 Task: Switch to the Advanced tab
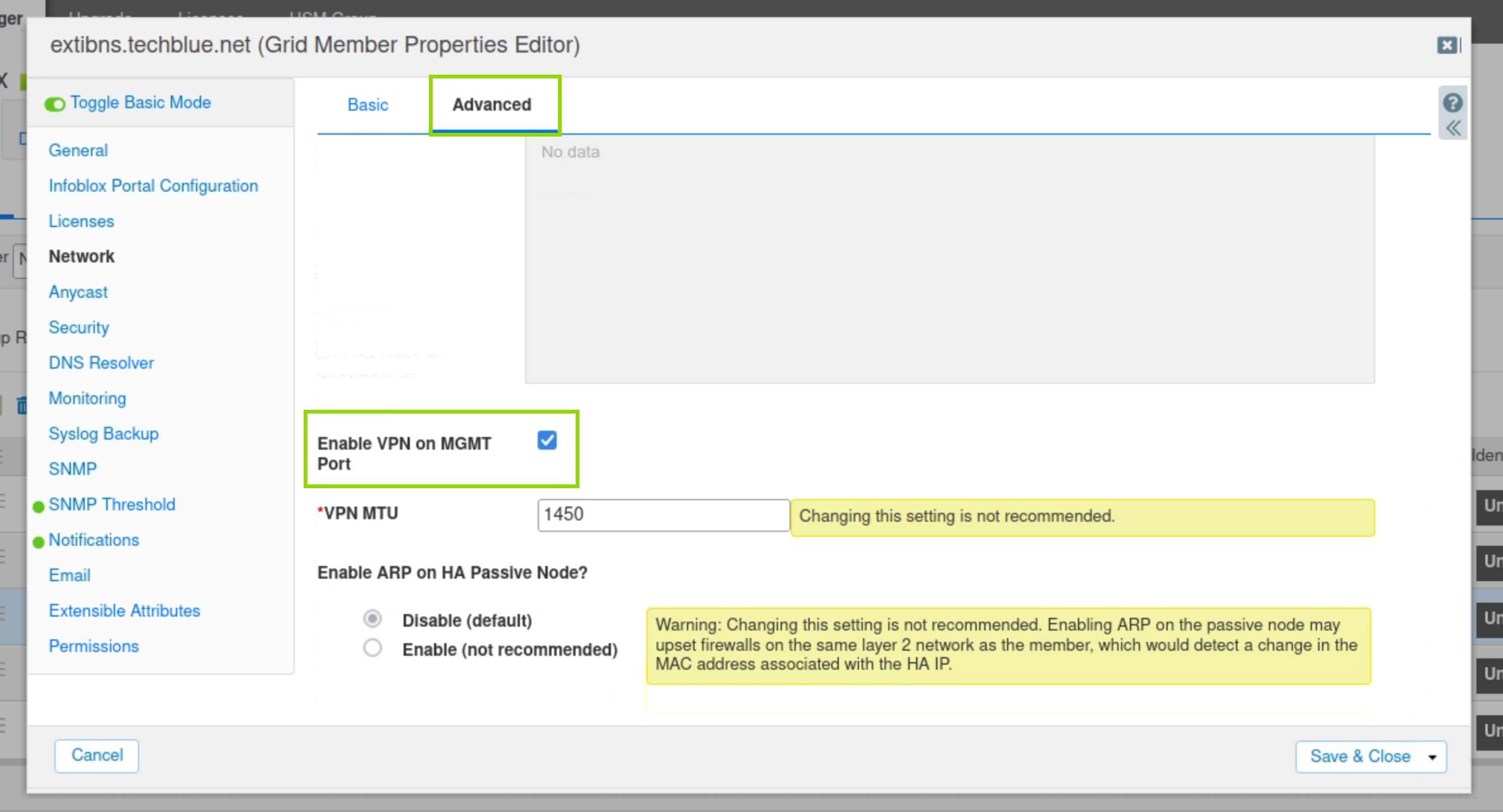tap(492, 105)
